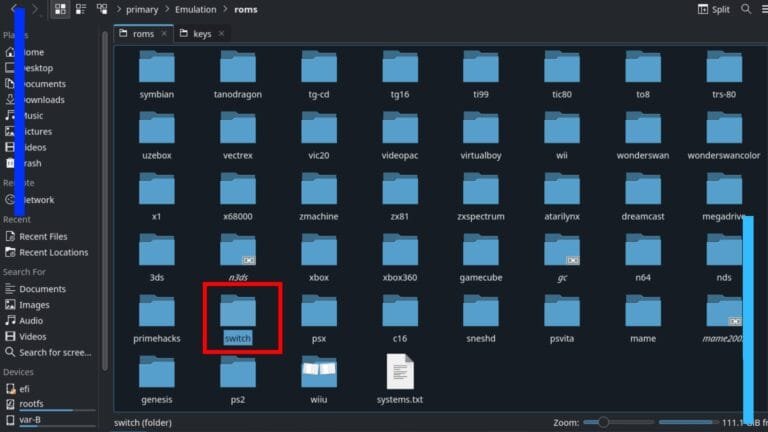Select the switch folder
This screenshot has width=768, height=432.
(x=238, y=317)
